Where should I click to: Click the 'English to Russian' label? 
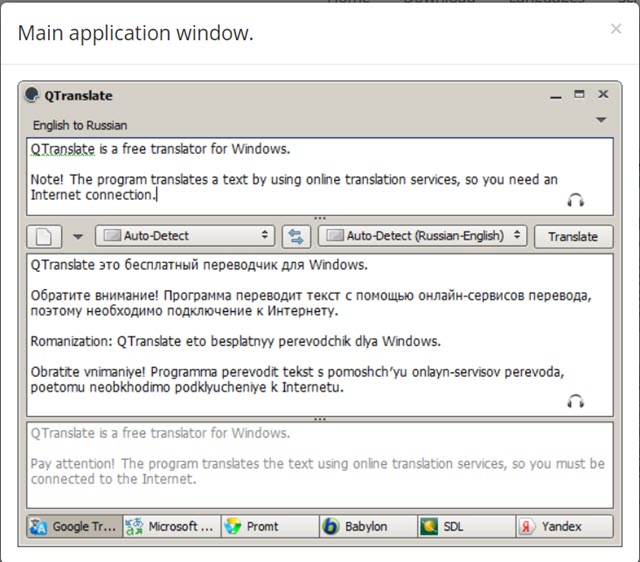point(80,125)
